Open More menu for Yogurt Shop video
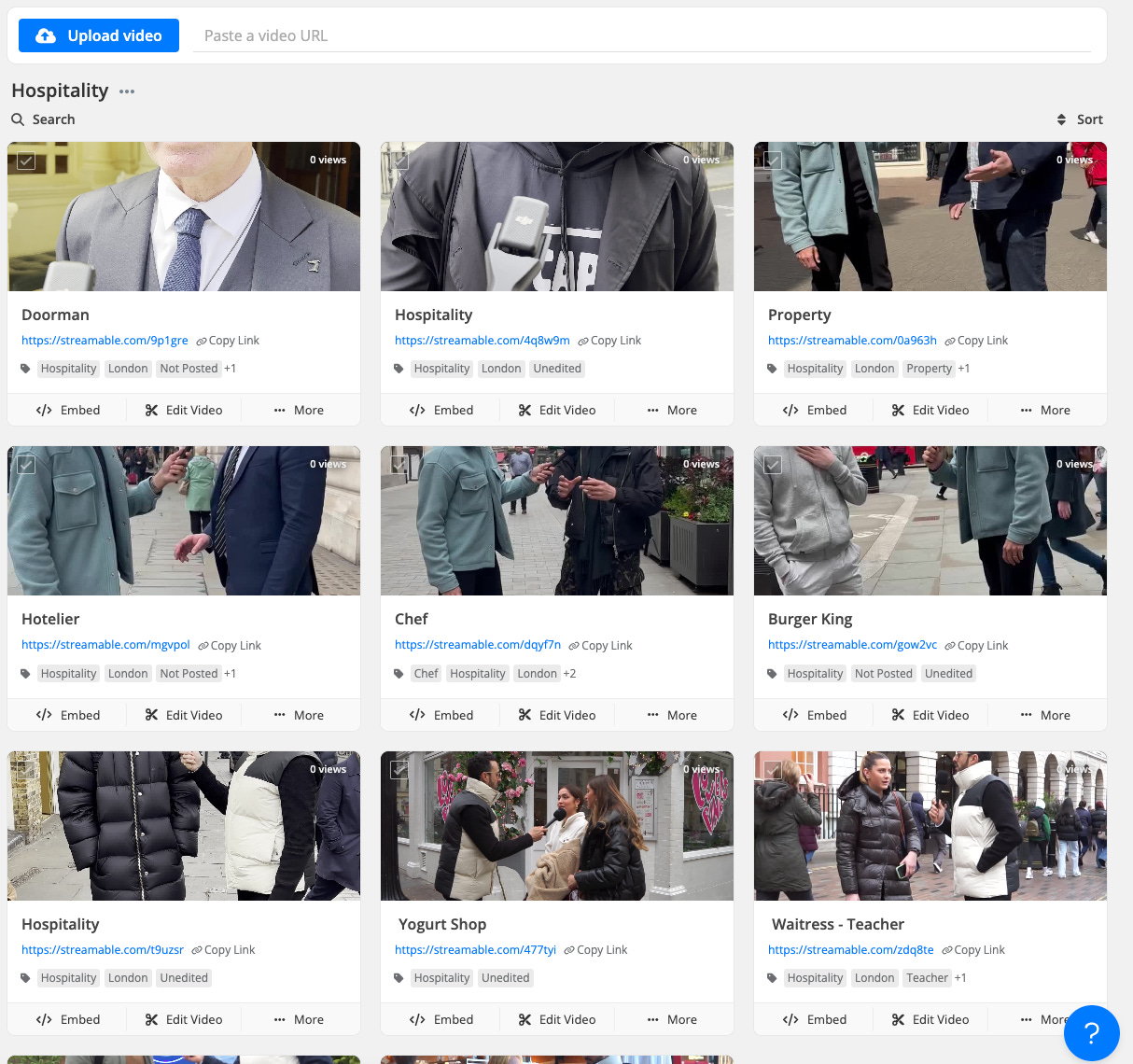This screenshot has height=1064, width=1133. (x=672, y=1020)
